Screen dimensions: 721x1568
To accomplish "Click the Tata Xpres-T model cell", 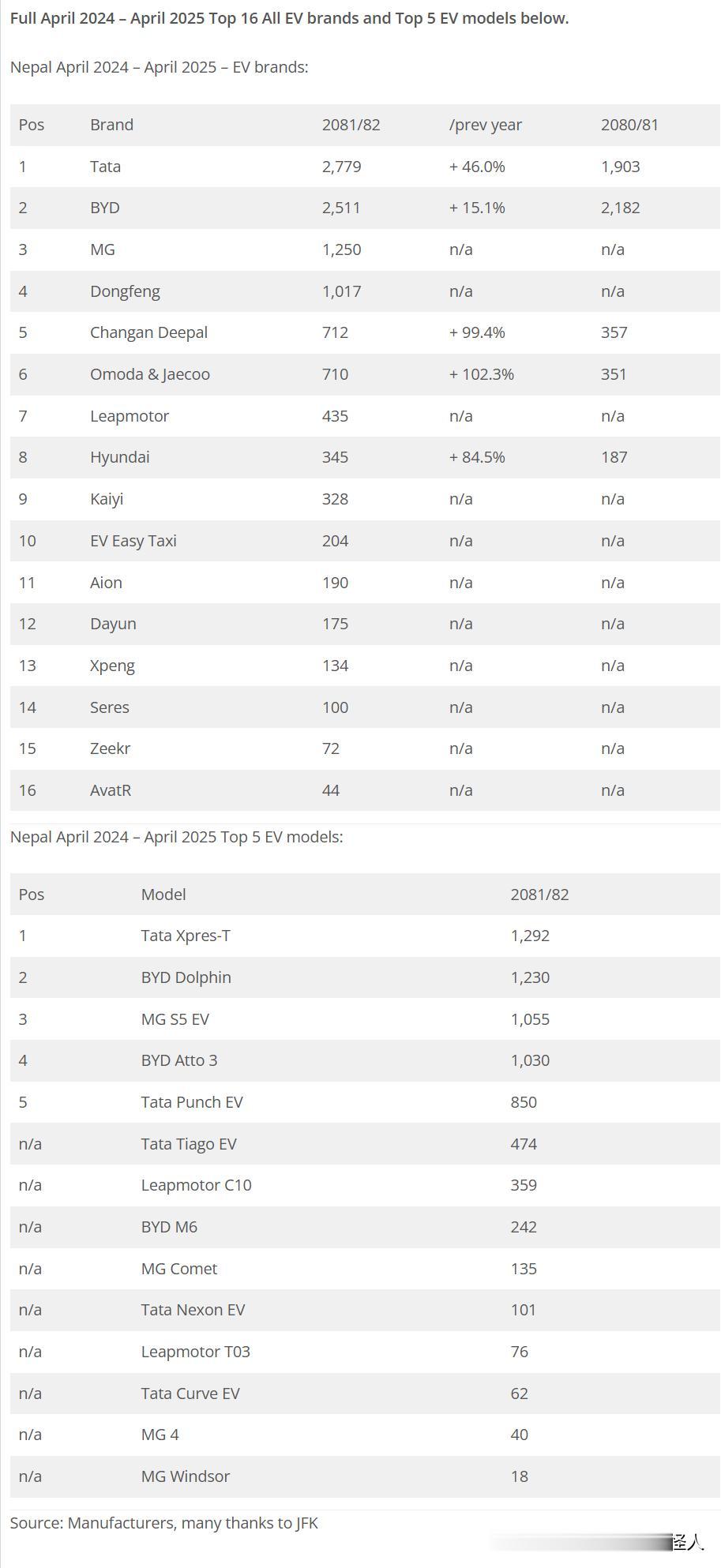I will click(186, 936).
